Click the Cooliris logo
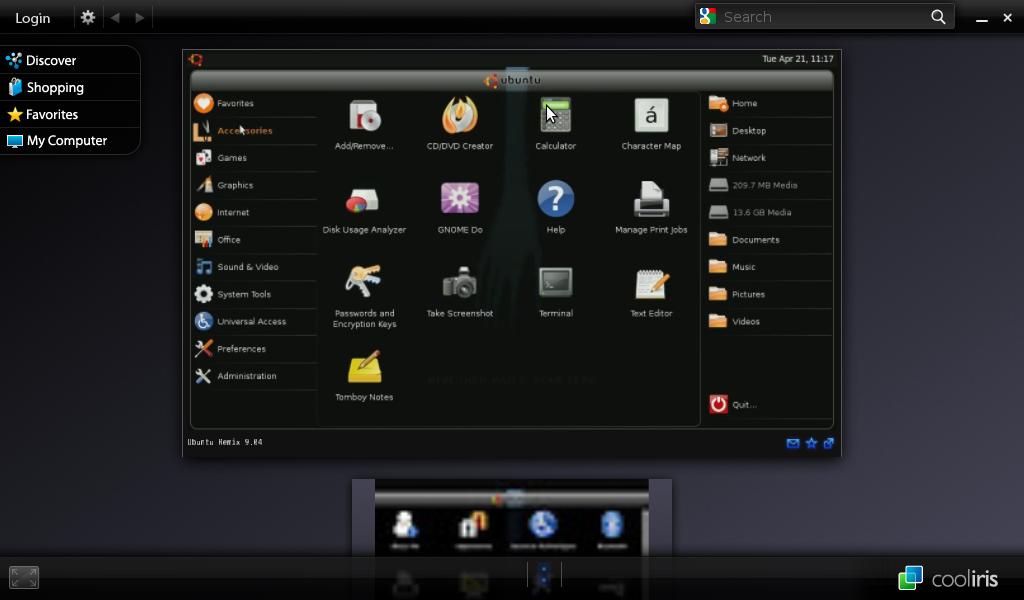1024x600 pixels. point(948,578)
